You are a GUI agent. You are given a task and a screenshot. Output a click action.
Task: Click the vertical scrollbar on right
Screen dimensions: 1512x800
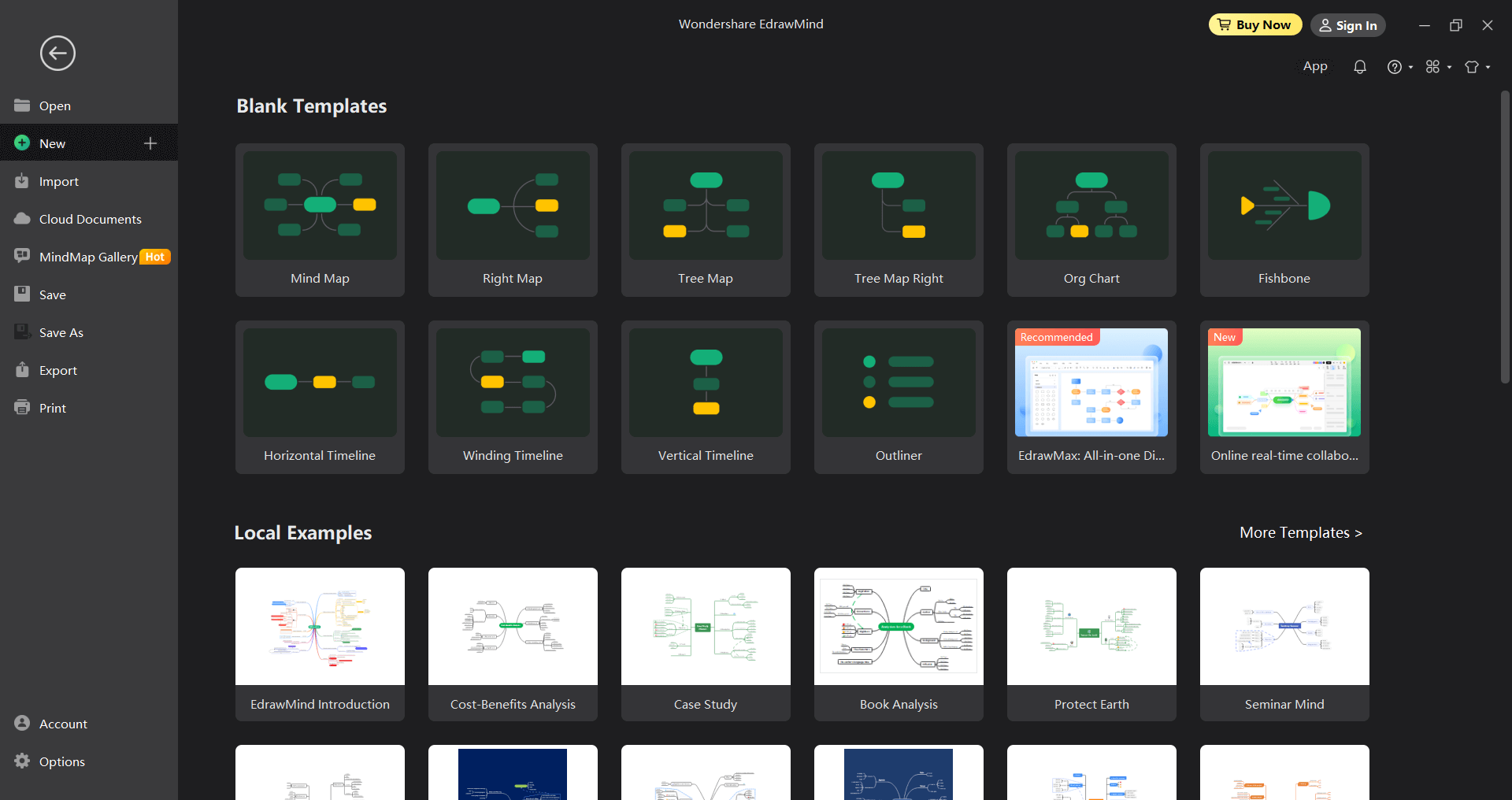[1505, 236]
